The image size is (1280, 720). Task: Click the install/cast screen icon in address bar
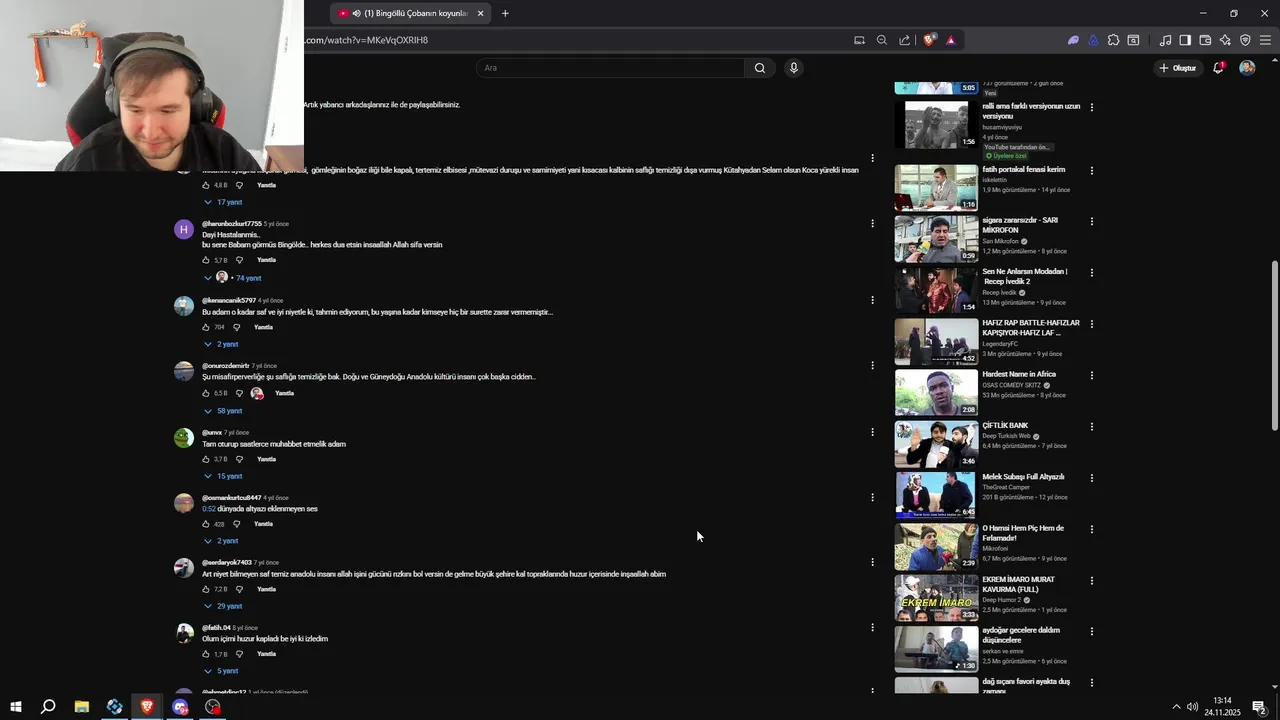pos(859,40)
